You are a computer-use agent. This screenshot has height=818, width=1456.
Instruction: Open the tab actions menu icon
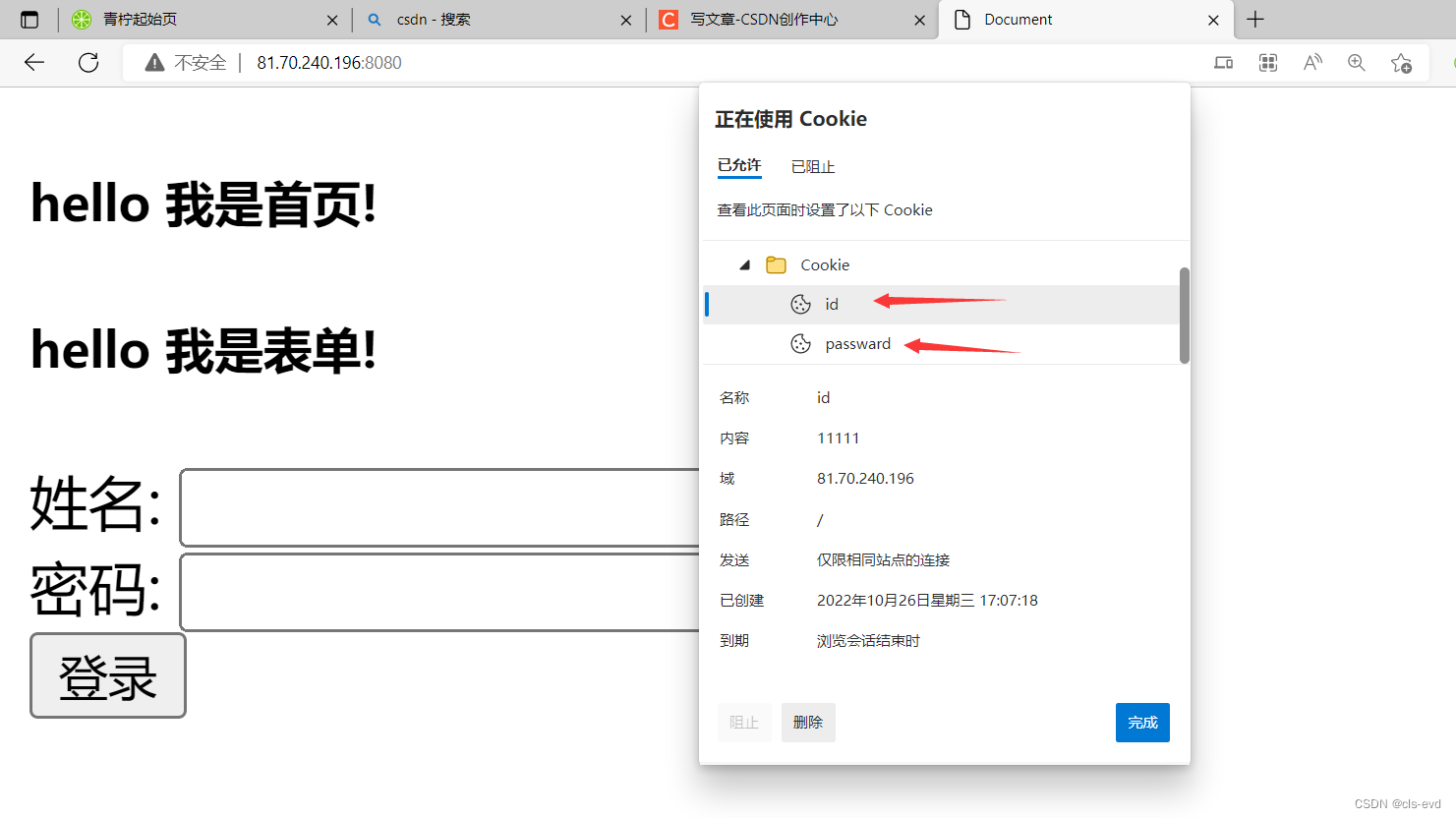tap(29, 20)
